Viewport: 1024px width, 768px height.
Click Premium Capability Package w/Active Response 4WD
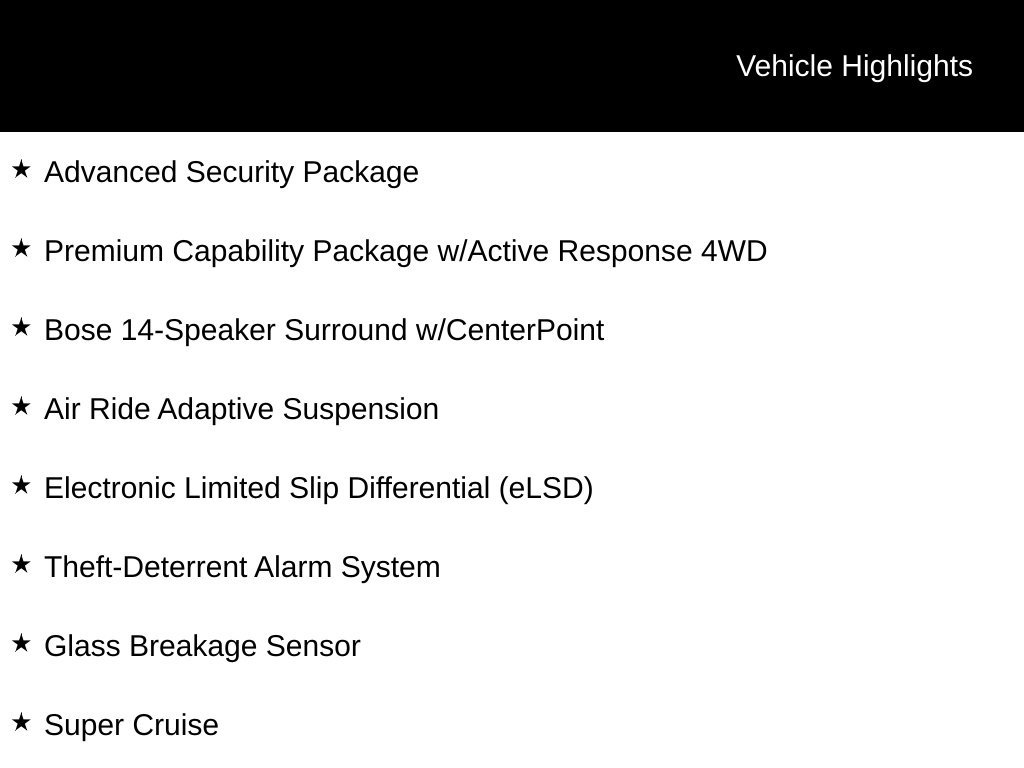pyautogui.click(x=406, y=251)
